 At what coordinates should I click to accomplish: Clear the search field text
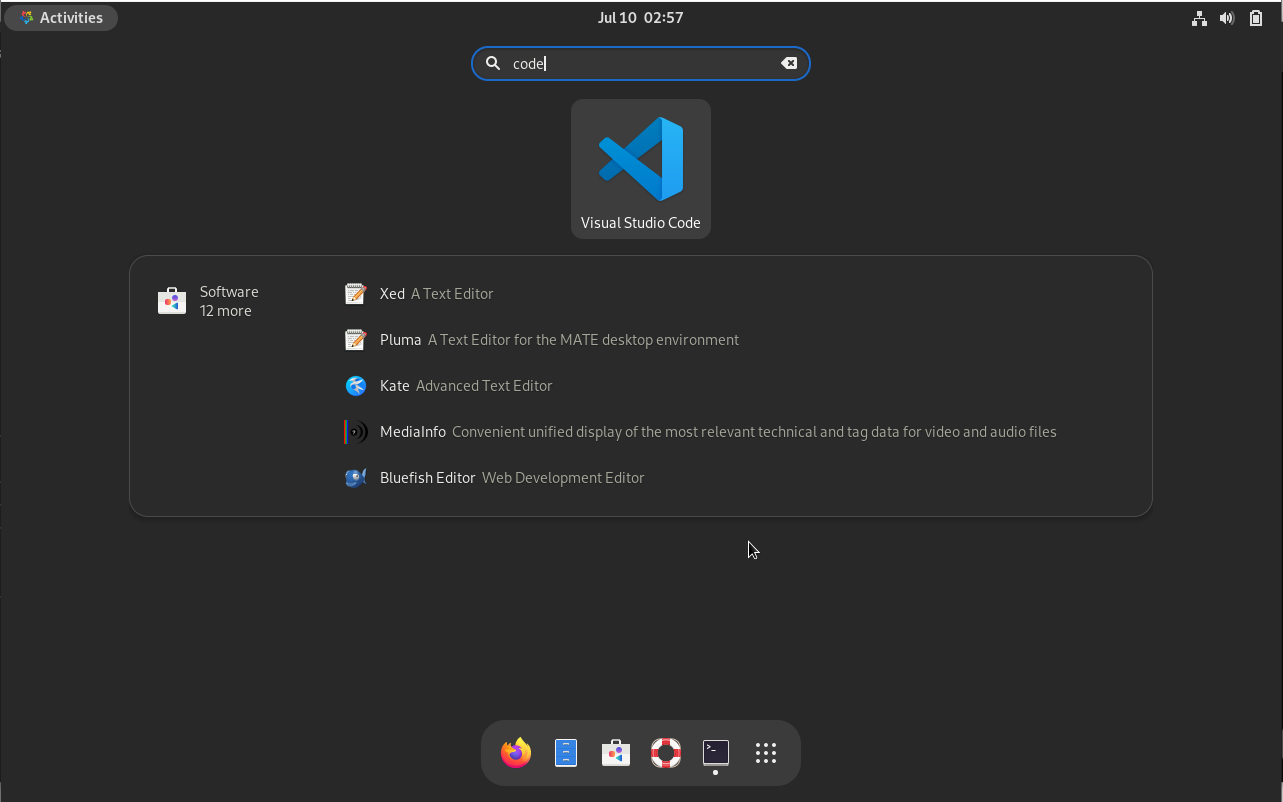[x=789, y=63]
